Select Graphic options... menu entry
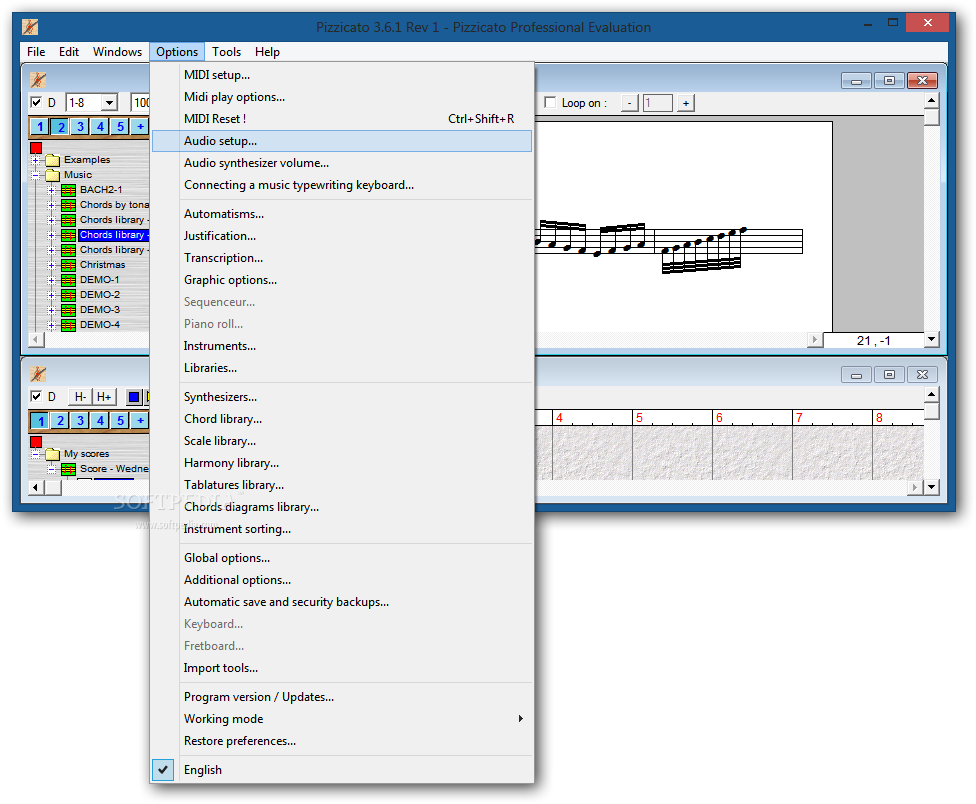This screenshot has width=976, height=804. click(x=342, y=280)
